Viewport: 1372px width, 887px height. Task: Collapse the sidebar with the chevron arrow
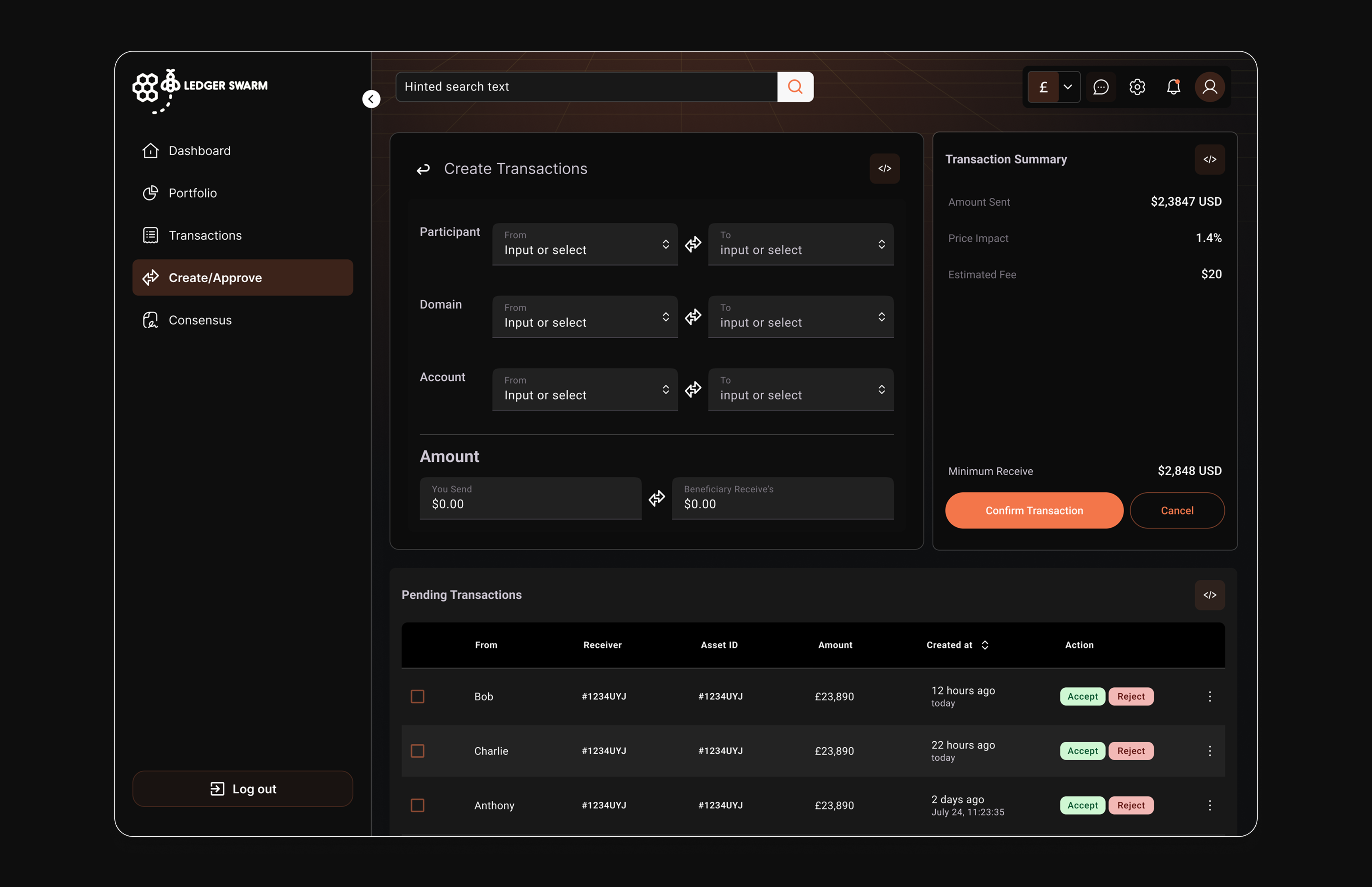(371, 98)
